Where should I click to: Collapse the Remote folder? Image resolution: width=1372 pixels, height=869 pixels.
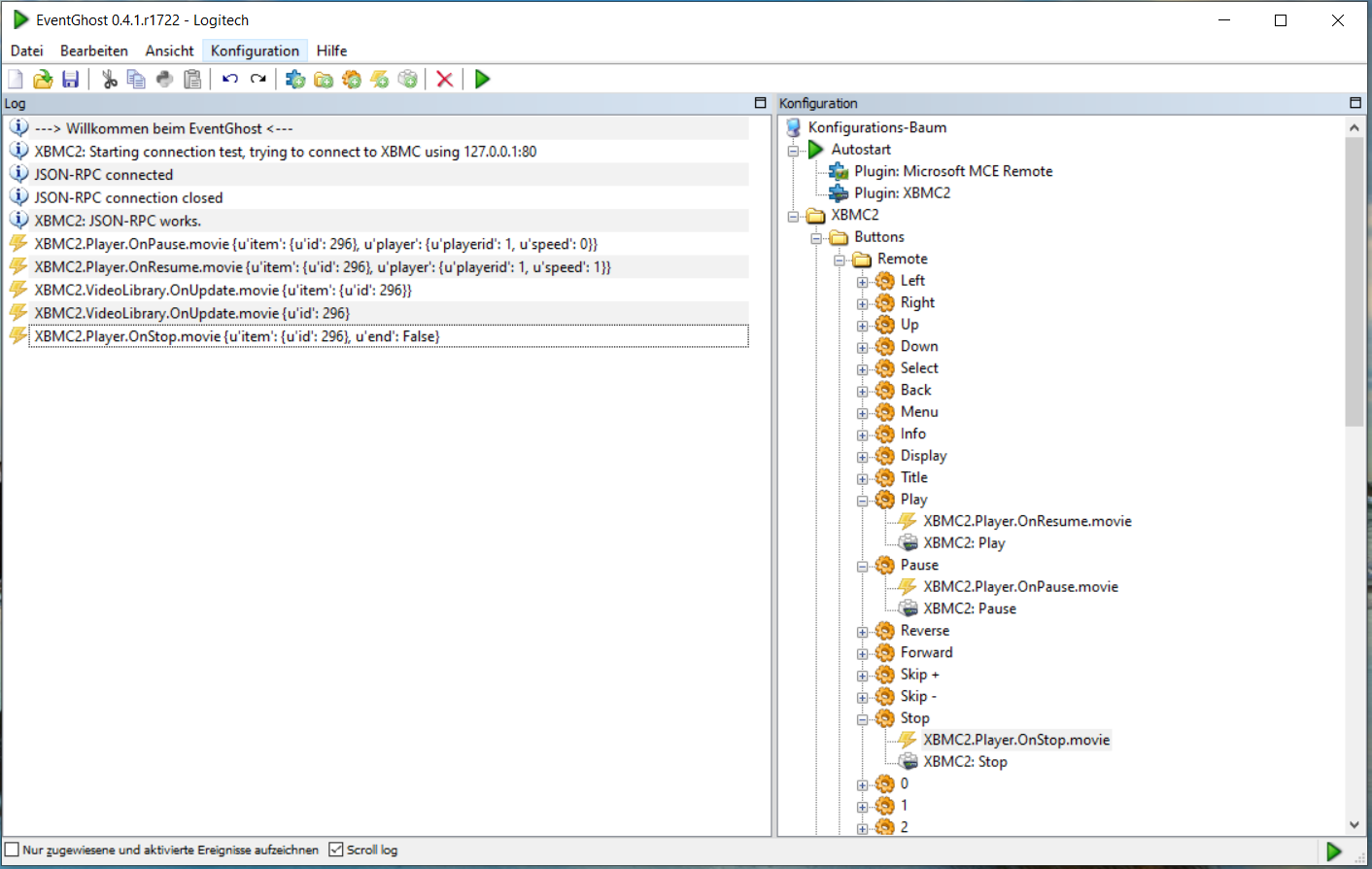840,261
